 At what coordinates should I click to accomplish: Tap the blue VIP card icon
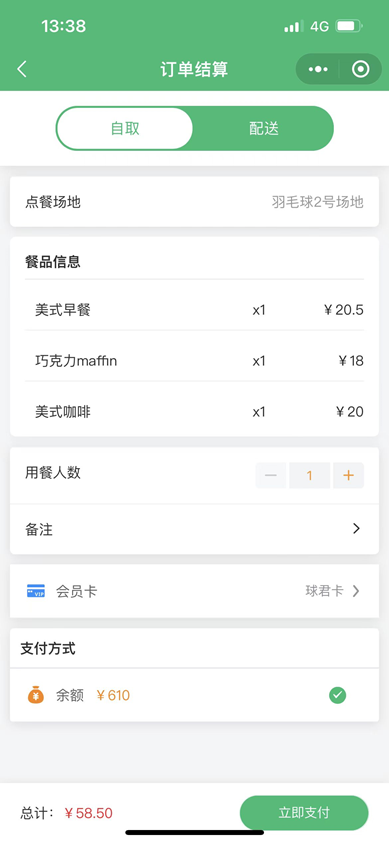click(36, 591)
